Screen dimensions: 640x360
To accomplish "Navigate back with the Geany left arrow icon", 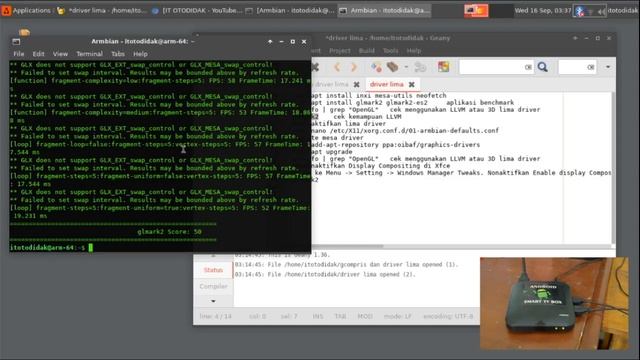I will pos(337,67).
